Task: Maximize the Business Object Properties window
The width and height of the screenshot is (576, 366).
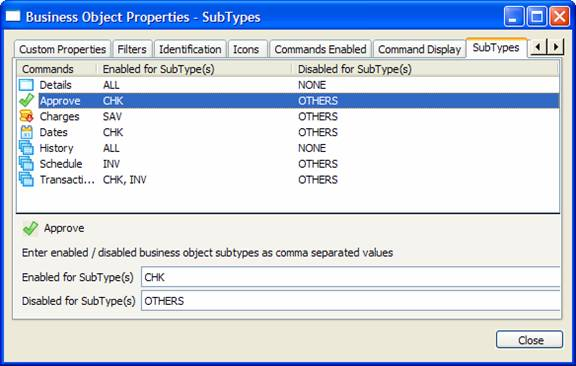Action: 536,17
